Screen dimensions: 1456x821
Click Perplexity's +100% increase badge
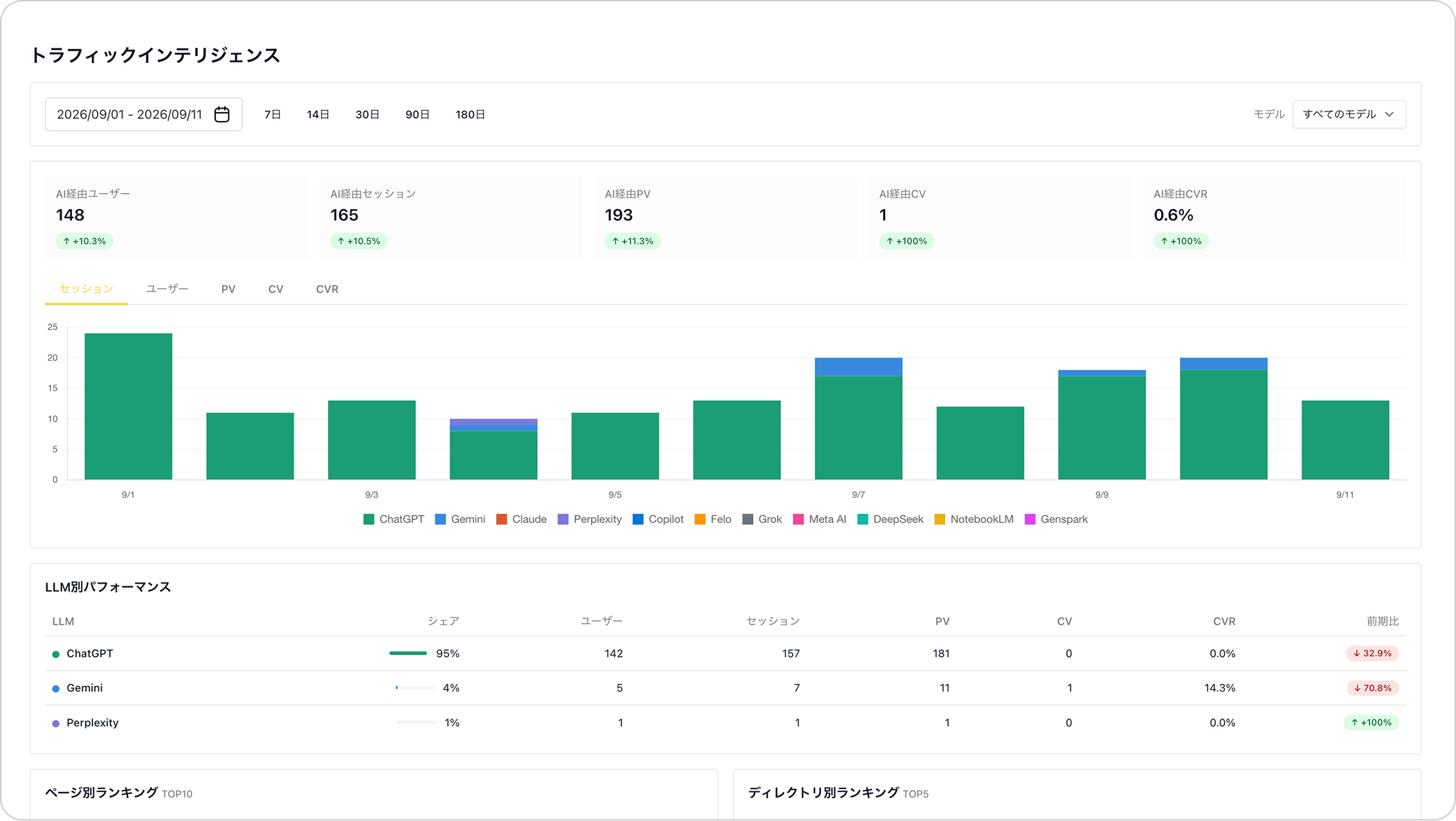1371,723
